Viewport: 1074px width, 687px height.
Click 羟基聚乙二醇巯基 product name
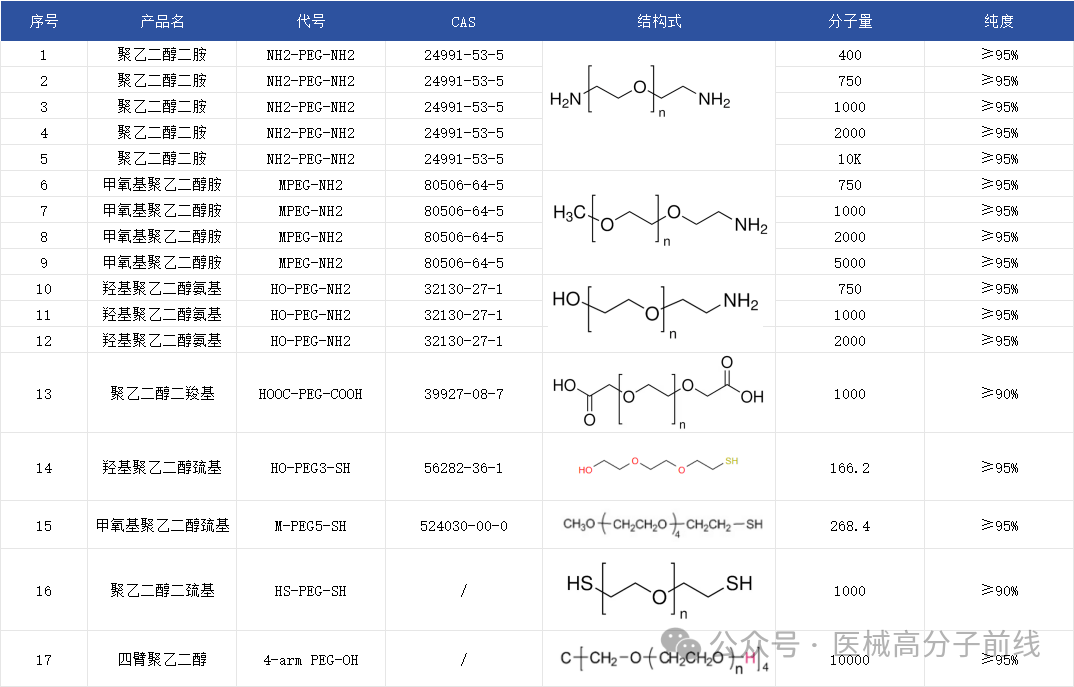pyautogui.click(x=162, y=467)
